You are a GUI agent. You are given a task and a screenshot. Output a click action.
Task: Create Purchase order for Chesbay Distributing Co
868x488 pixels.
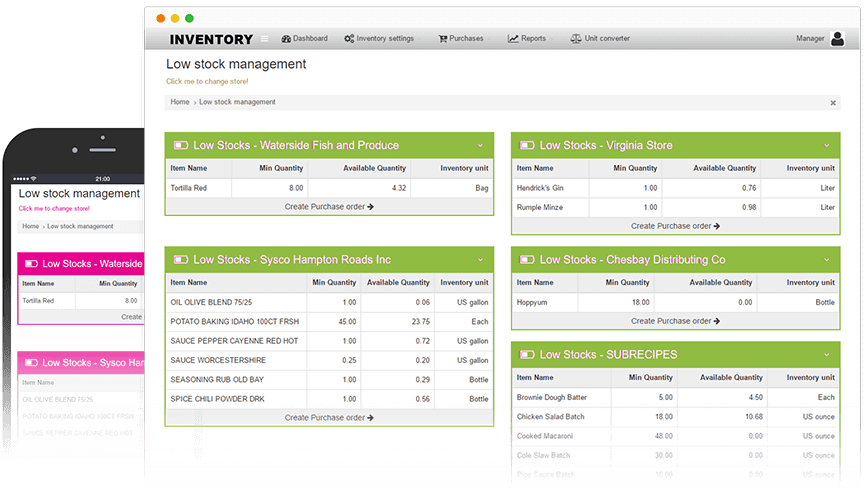(675, 321)
